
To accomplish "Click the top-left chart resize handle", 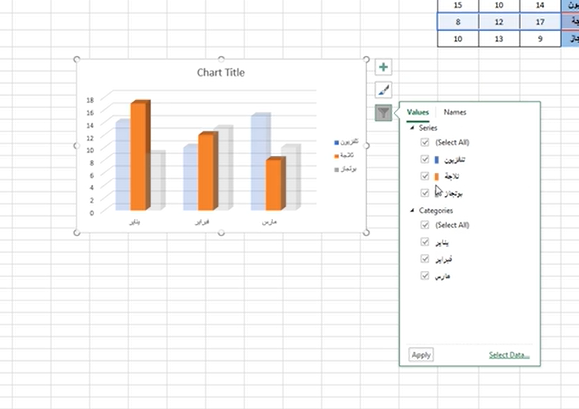I will point(77,59).
